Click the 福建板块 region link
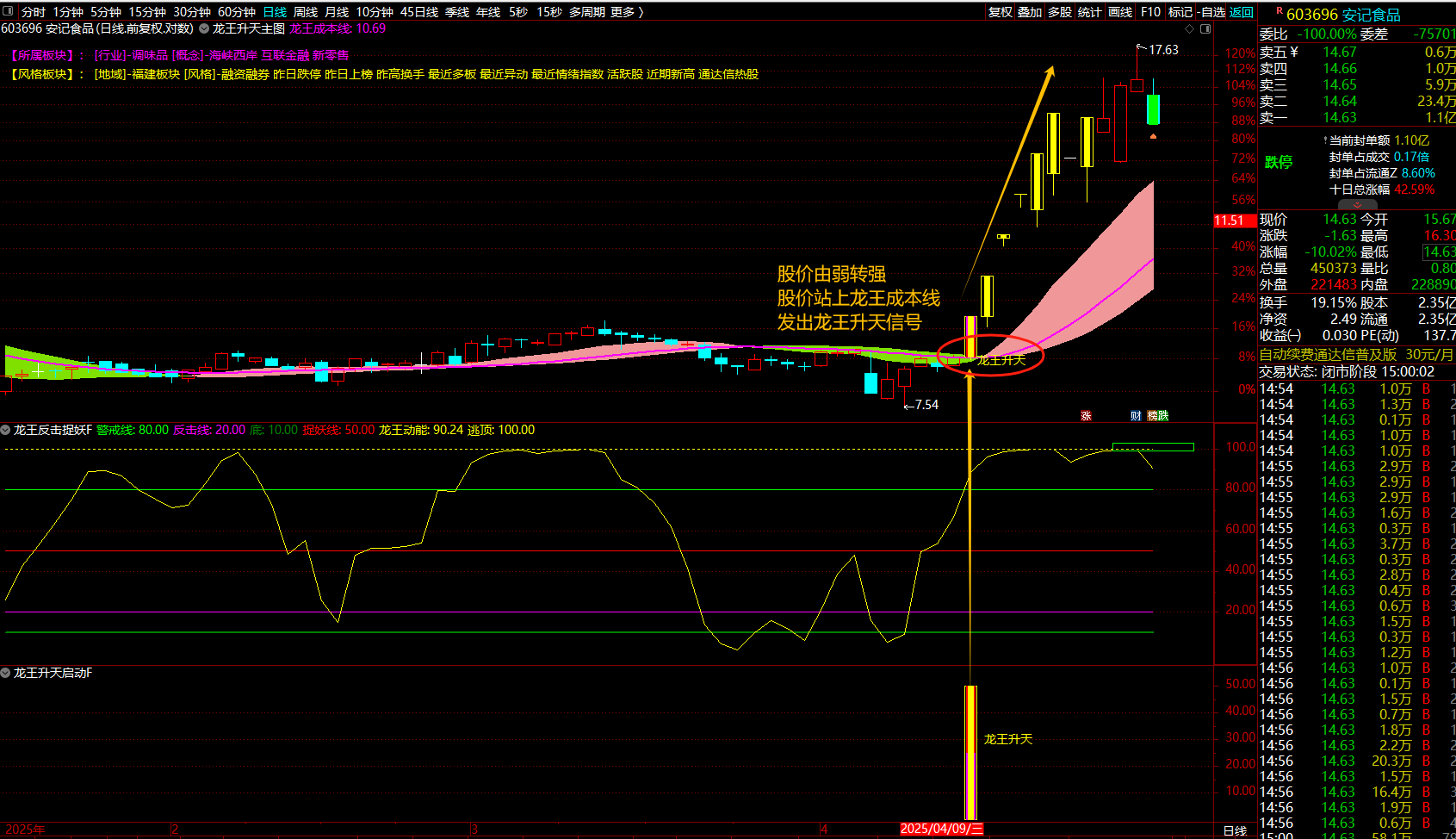The height and width of the screenshot is (839, 1456). [x=156, y=74]
